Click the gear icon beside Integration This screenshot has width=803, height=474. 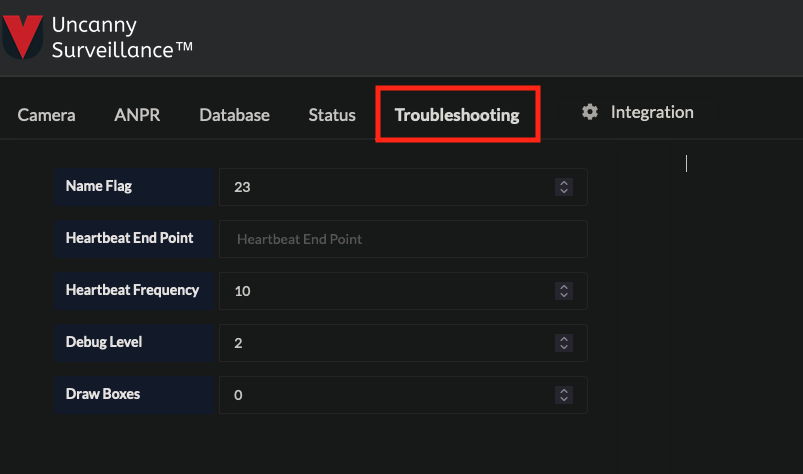pyautogui.click(x=590, y=112)
